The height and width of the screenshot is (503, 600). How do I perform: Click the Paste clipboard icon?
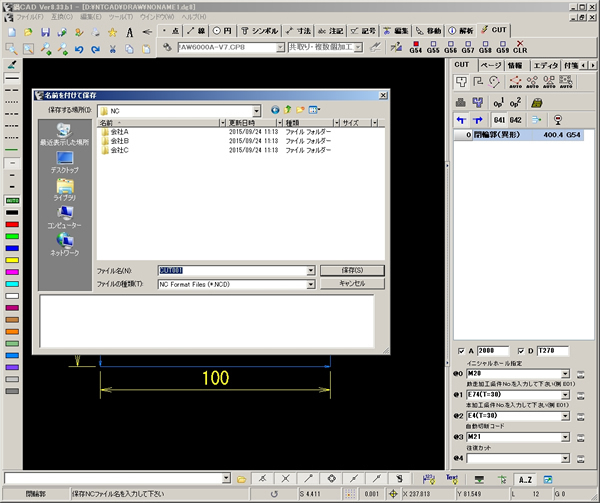coord(146,49)
